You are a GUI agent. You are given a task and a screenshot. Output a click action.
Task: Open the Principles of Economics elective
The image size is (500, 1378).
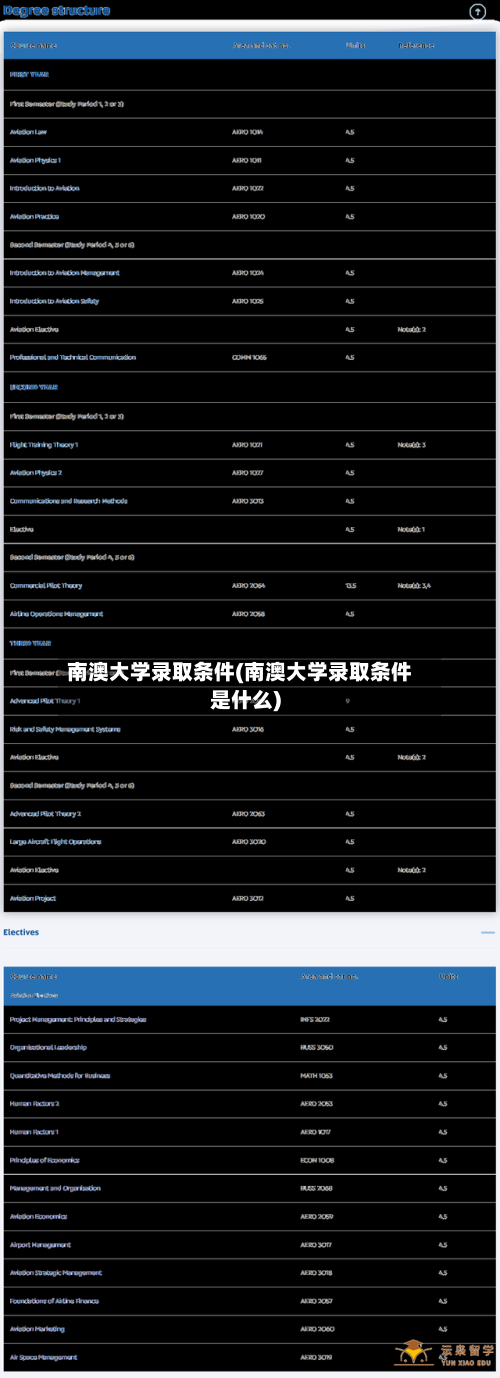(45, 1160)
